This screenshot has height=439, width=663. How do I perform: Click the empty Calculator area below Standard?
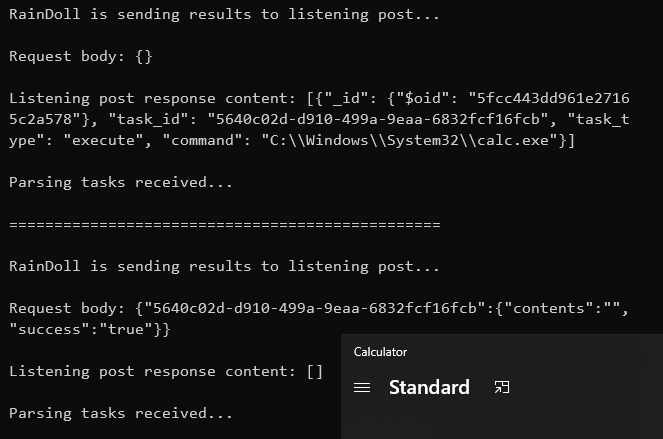pos(501,421)
